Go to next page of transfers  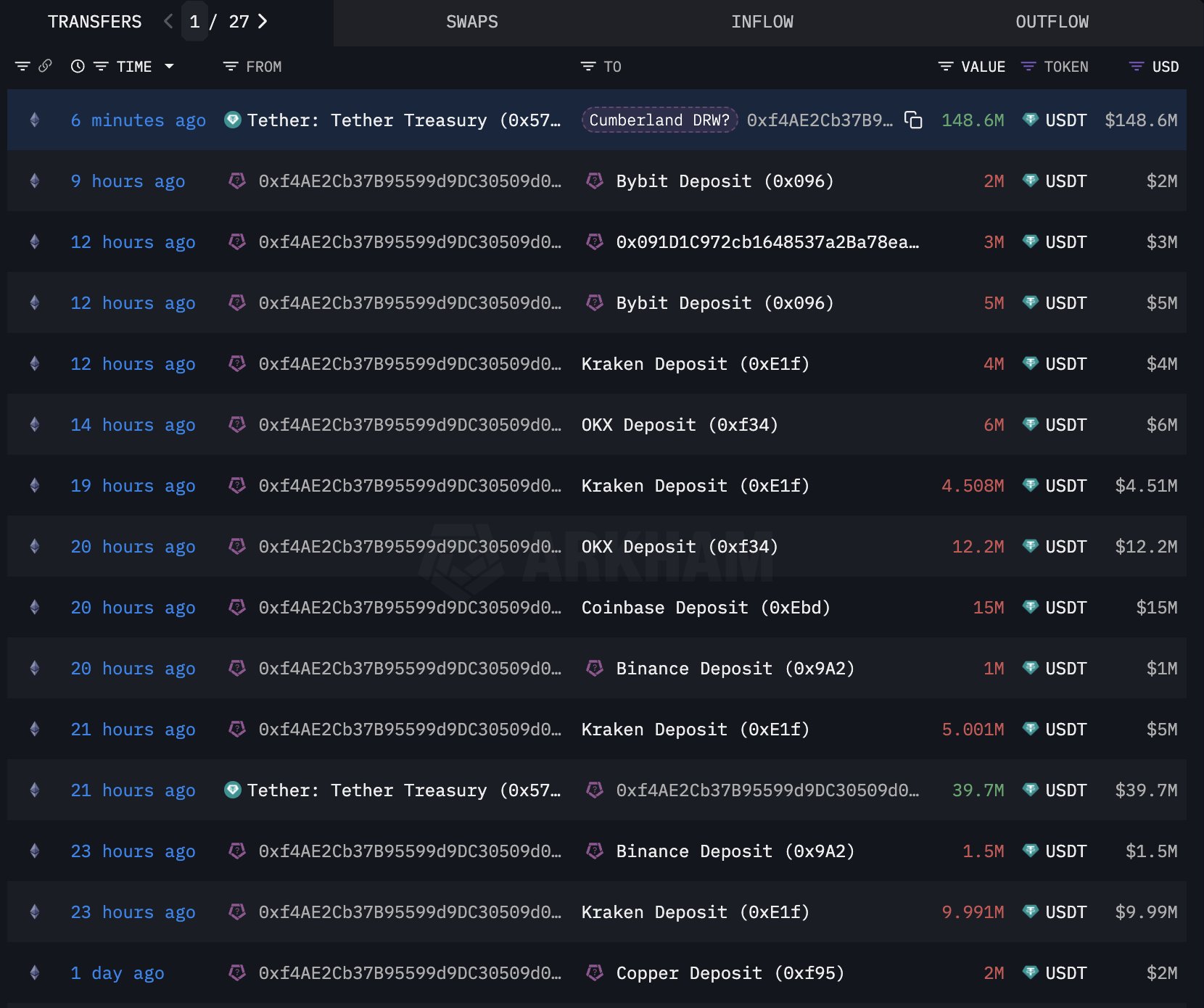pyautogui.click(x=263, y=22)
